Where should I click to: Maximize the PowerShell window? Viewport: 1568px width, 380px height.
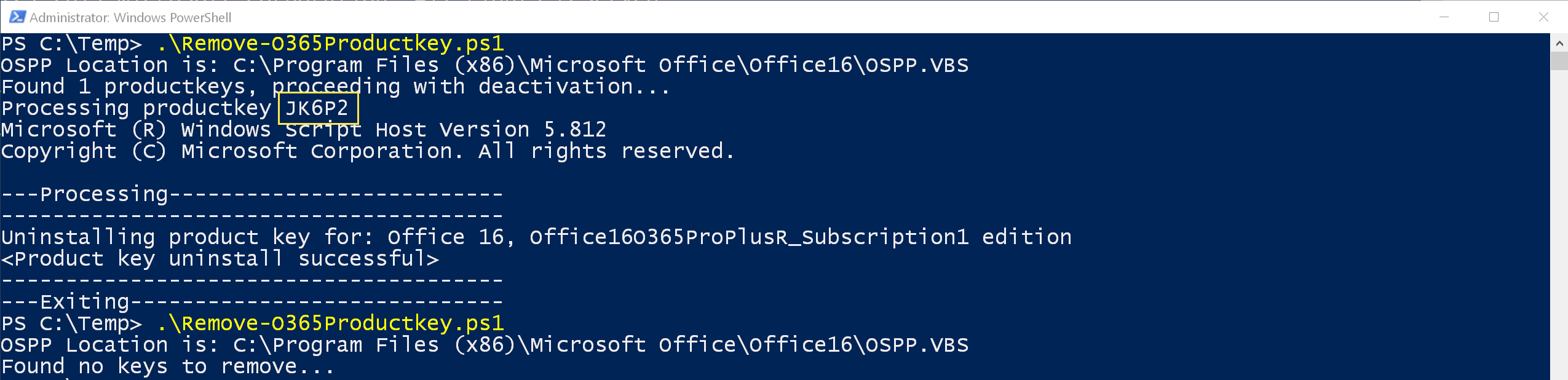coord(1494,17)
